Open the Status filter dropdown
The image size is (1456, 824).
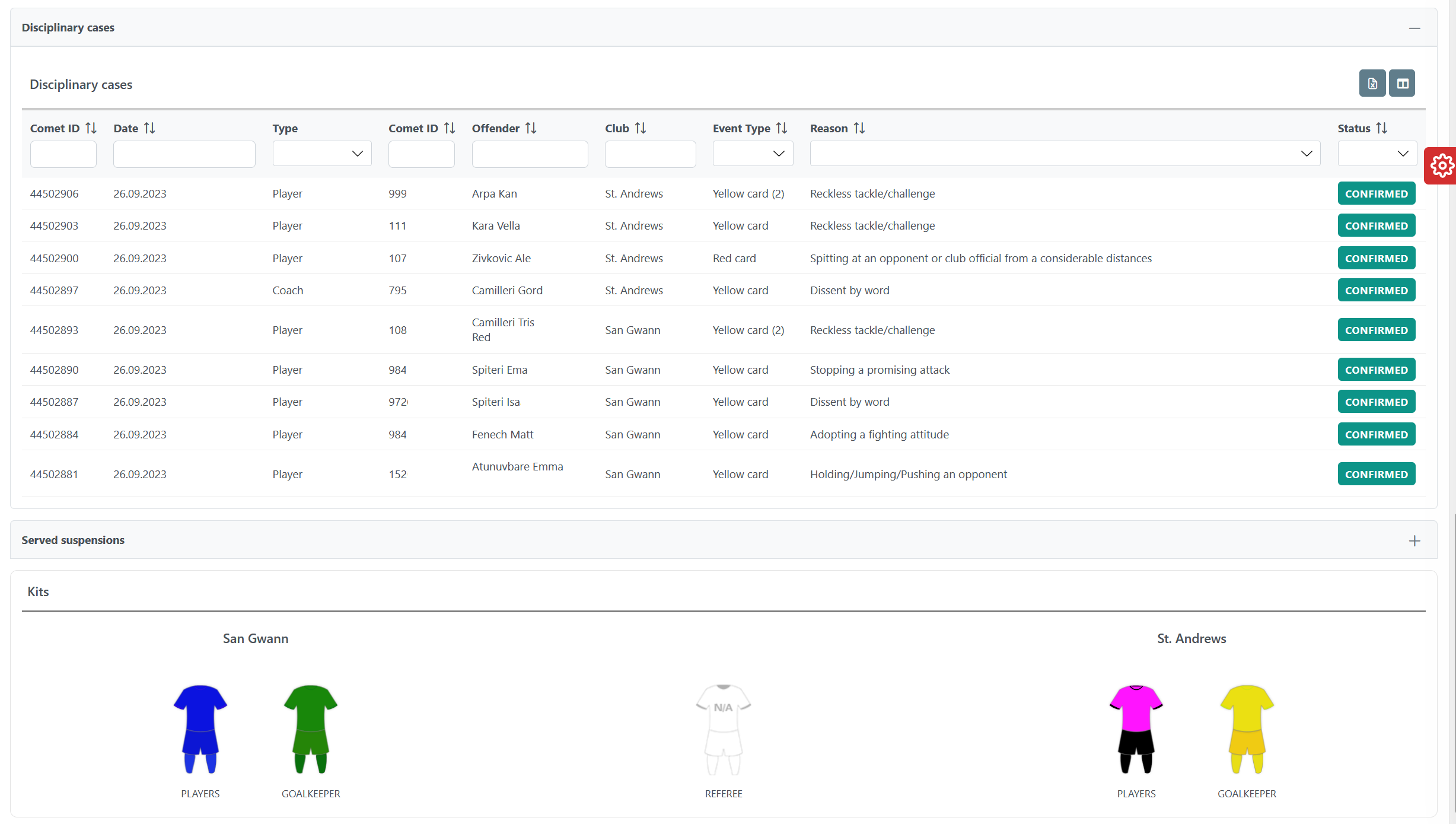click(x=1377, y=154)
